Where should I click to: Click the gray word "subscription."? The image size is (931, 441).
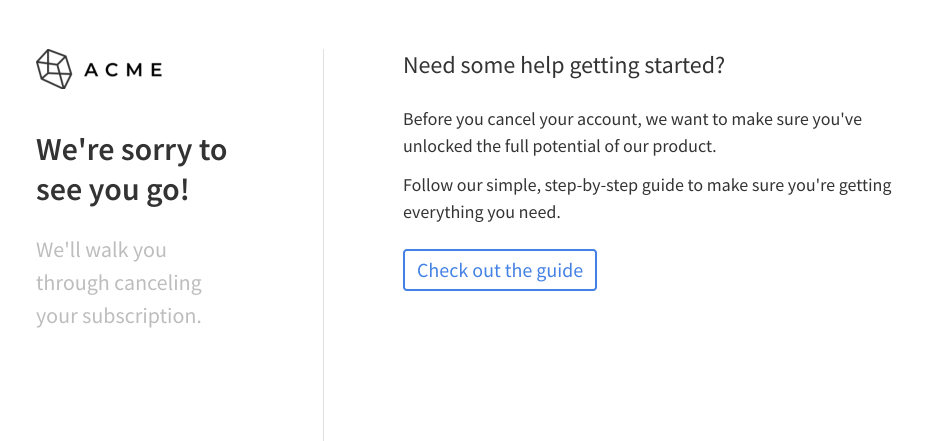(142, 316)
